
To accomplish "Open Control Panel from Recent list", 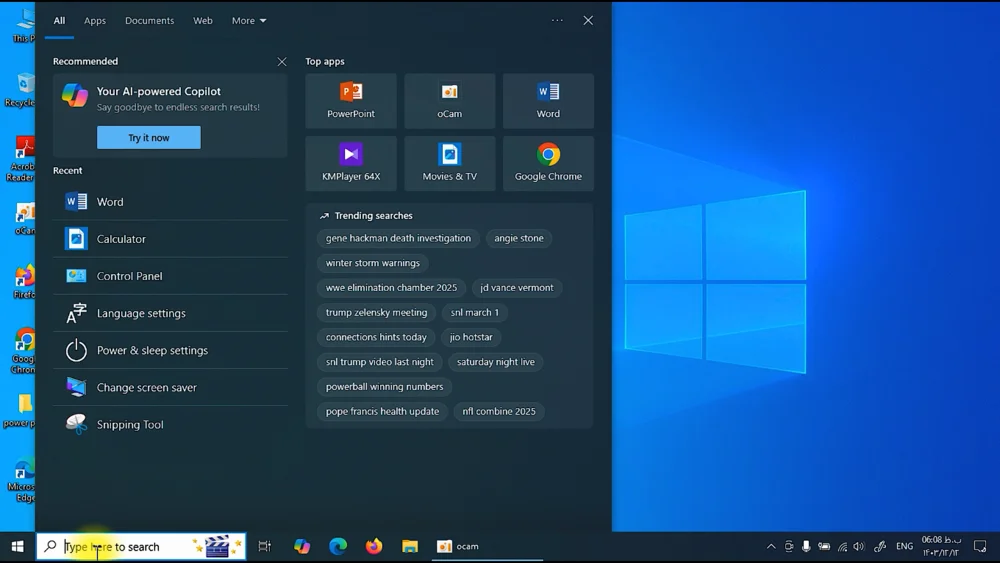I will pyautogui.click(x=170, y=275).
